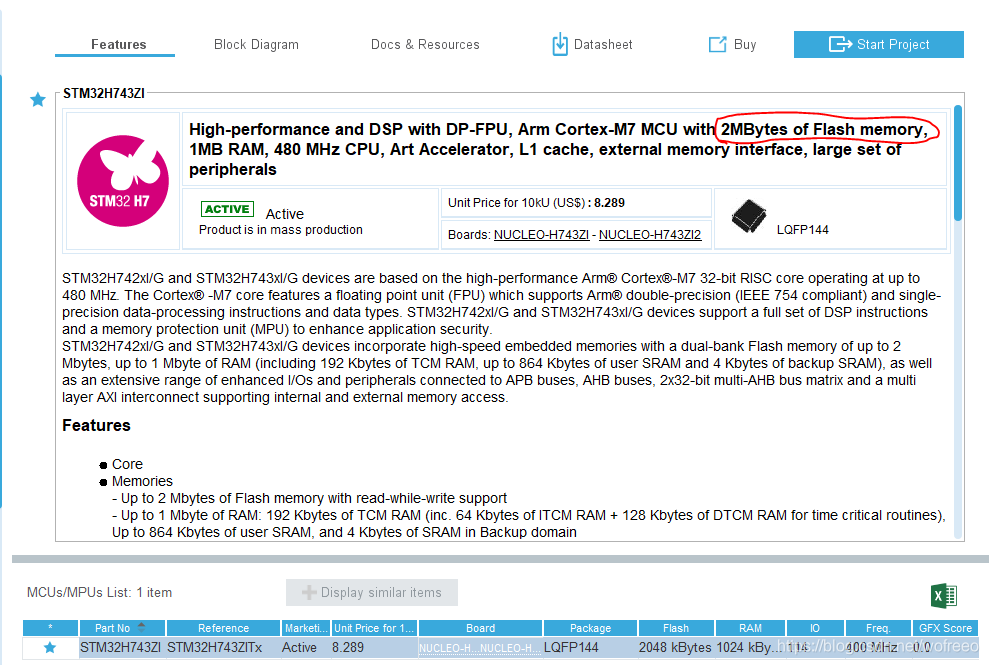Screen dimensions: 989x665
Task: Click the description panel vertical scrollbar
Action: [x=958, y=163]
